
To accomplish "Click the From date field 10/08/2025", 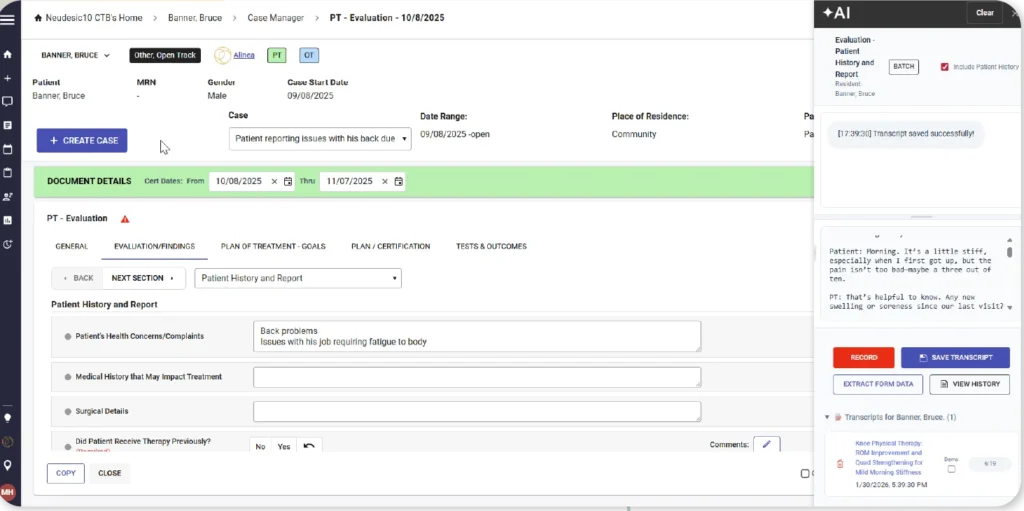I will [x=238, y=182].
